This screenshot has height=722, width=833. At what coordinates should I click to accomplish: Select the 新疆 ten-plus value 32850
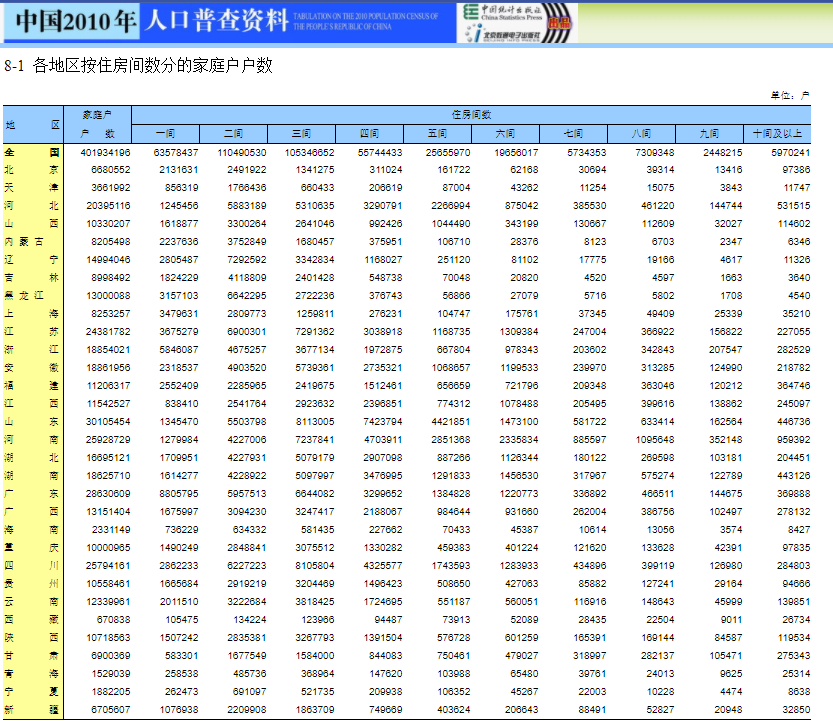pos(796,710)
